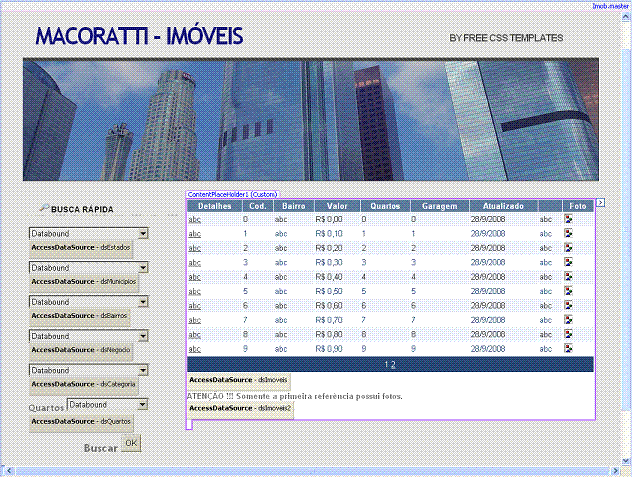
Task: Open the dropdown above dsEstados data source
Action: (x=143, y=233)
